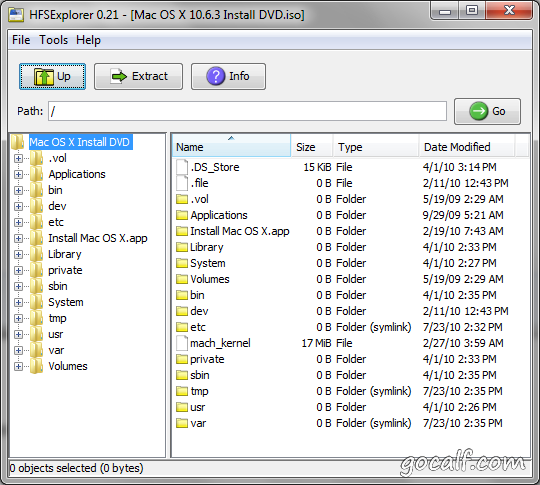Click Applications folder icon in tree
The image size is (540, 485).
click(37, 174)
